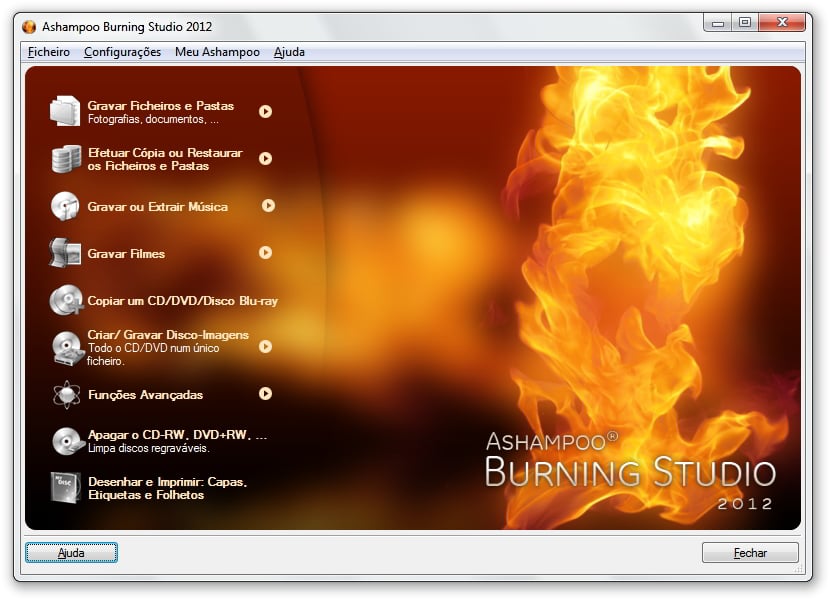Click 'Todo o CD/DVD num único ficheiro.' subtitle
The height and width of the screenshot is (601, 830).
[153, 354]
